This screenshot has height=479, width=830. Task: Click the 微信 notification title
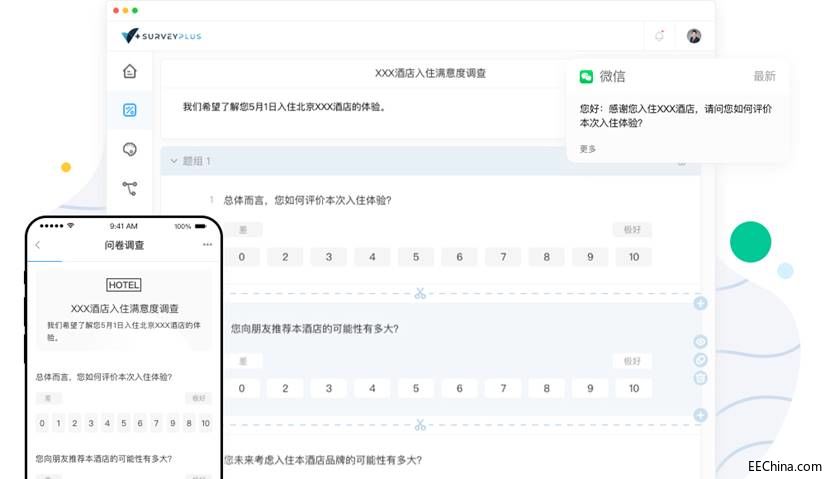point(612,76)
